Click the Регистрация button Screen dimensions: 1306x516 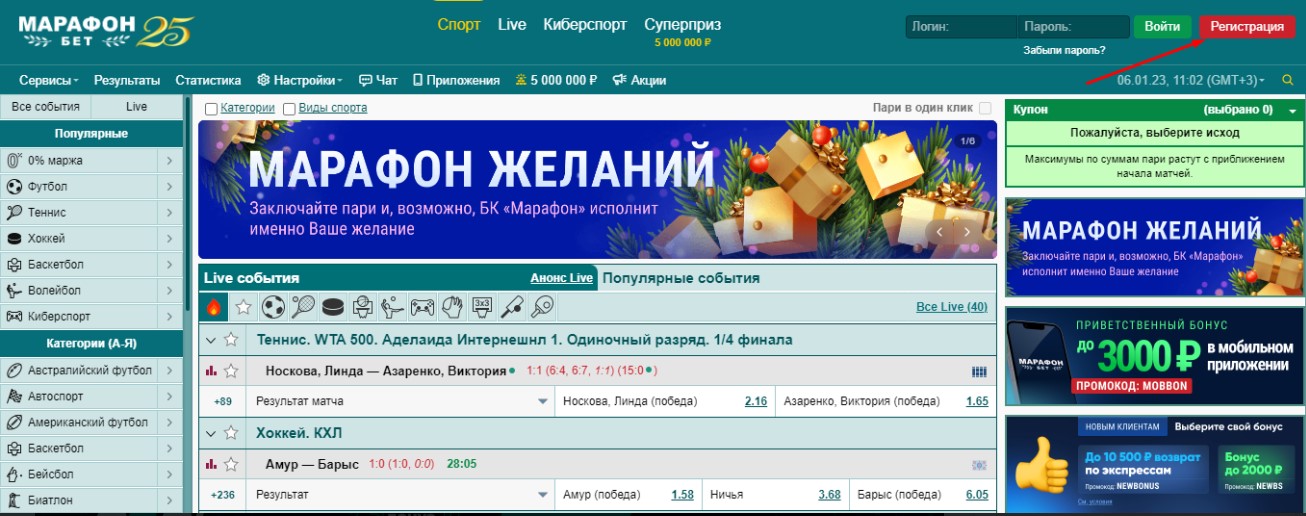(x=1247, y=27)
